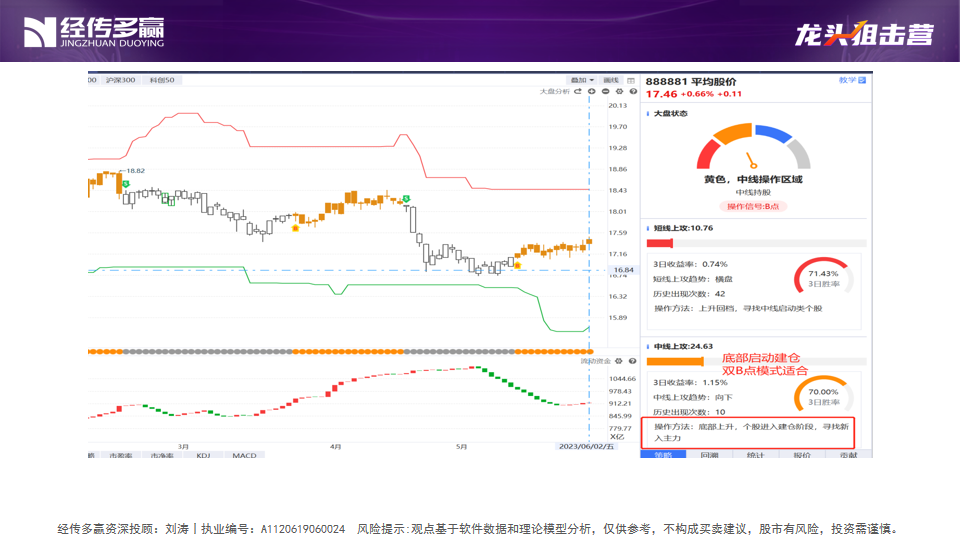Click the 17.46 price value
Image resolution: width=960 pixels, height=540 pixels.
661,94
